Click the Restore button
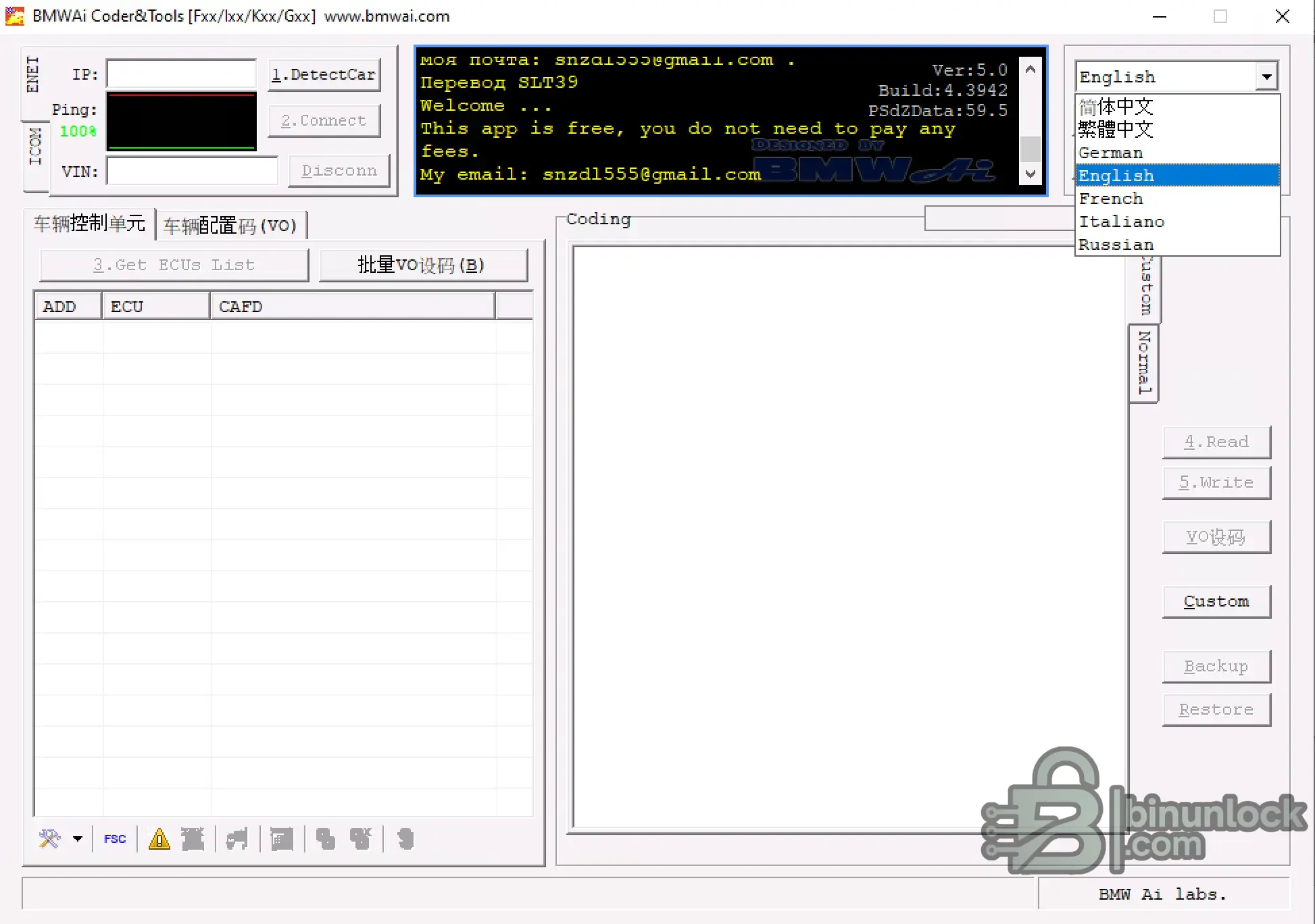 1216,709
